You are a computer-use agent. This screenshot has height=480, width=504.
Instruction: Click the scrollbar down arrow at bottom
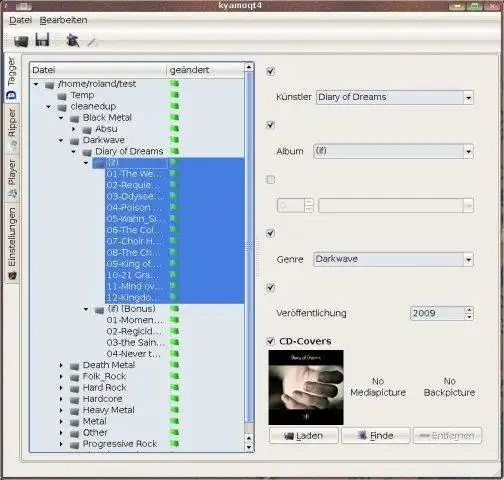(x=249, y=447)
